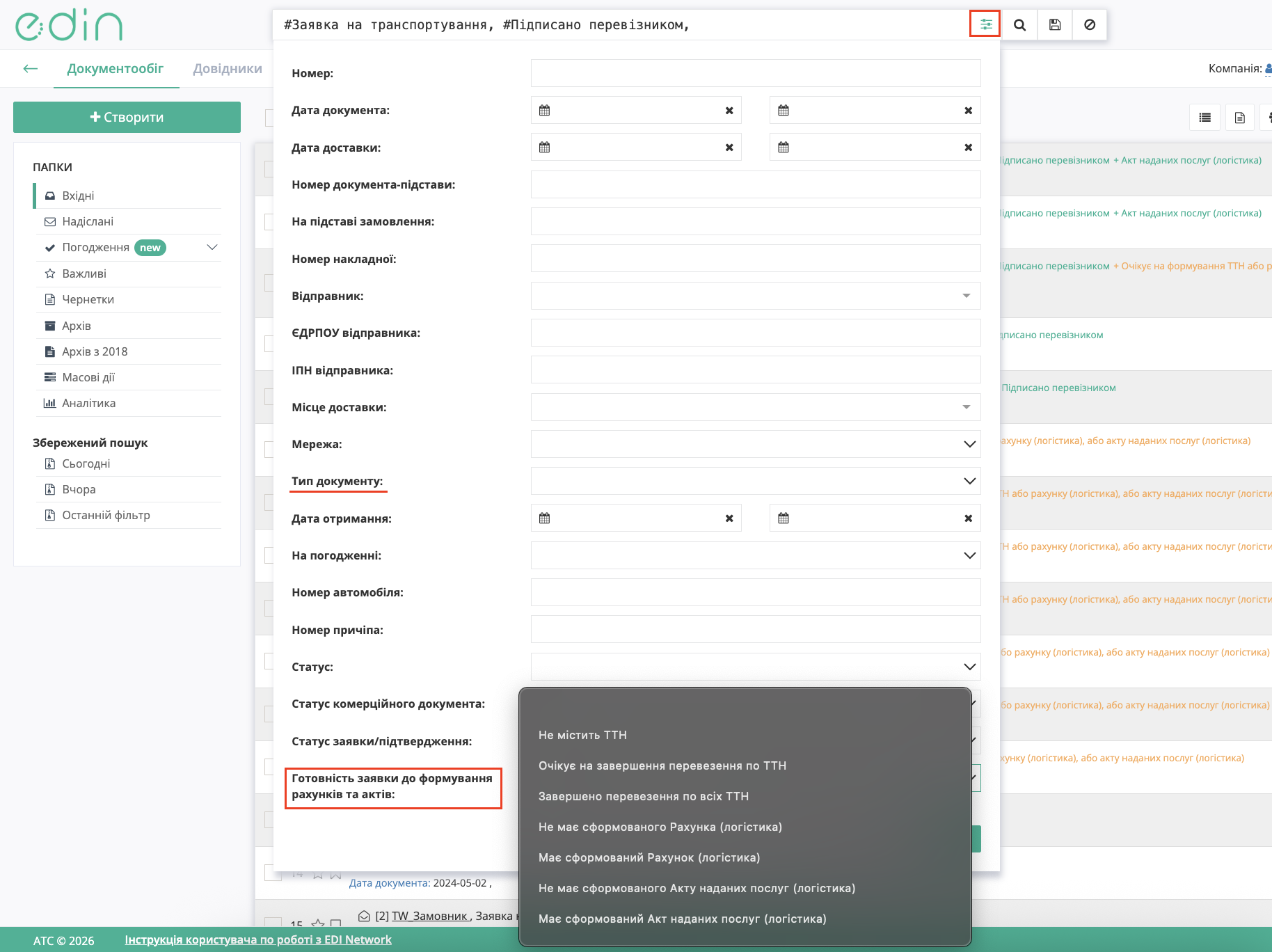Click the back arrow icon

pyautogui.click(x=30, y=68)
